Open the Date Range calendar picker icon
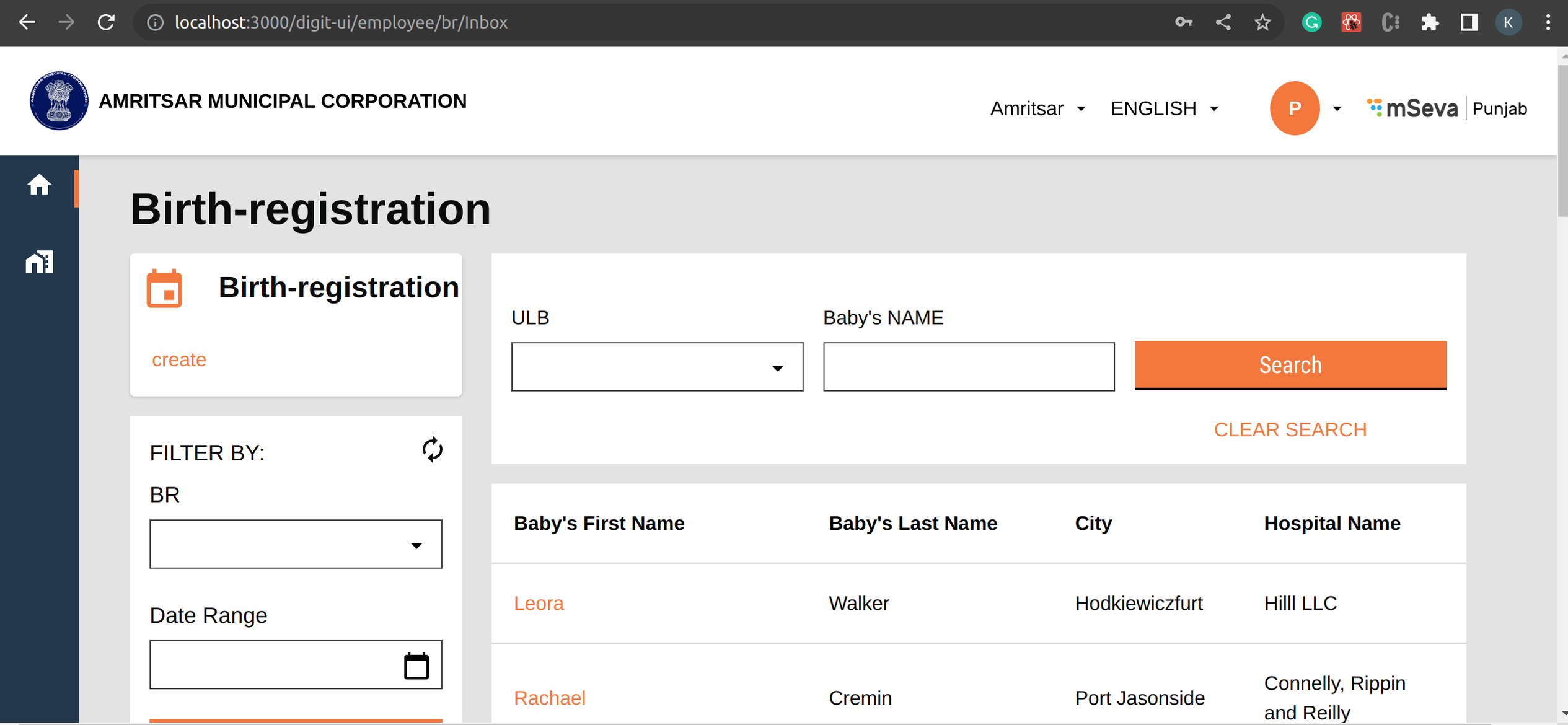This screenshot has width=1568, height=725. tap(416, 666)
